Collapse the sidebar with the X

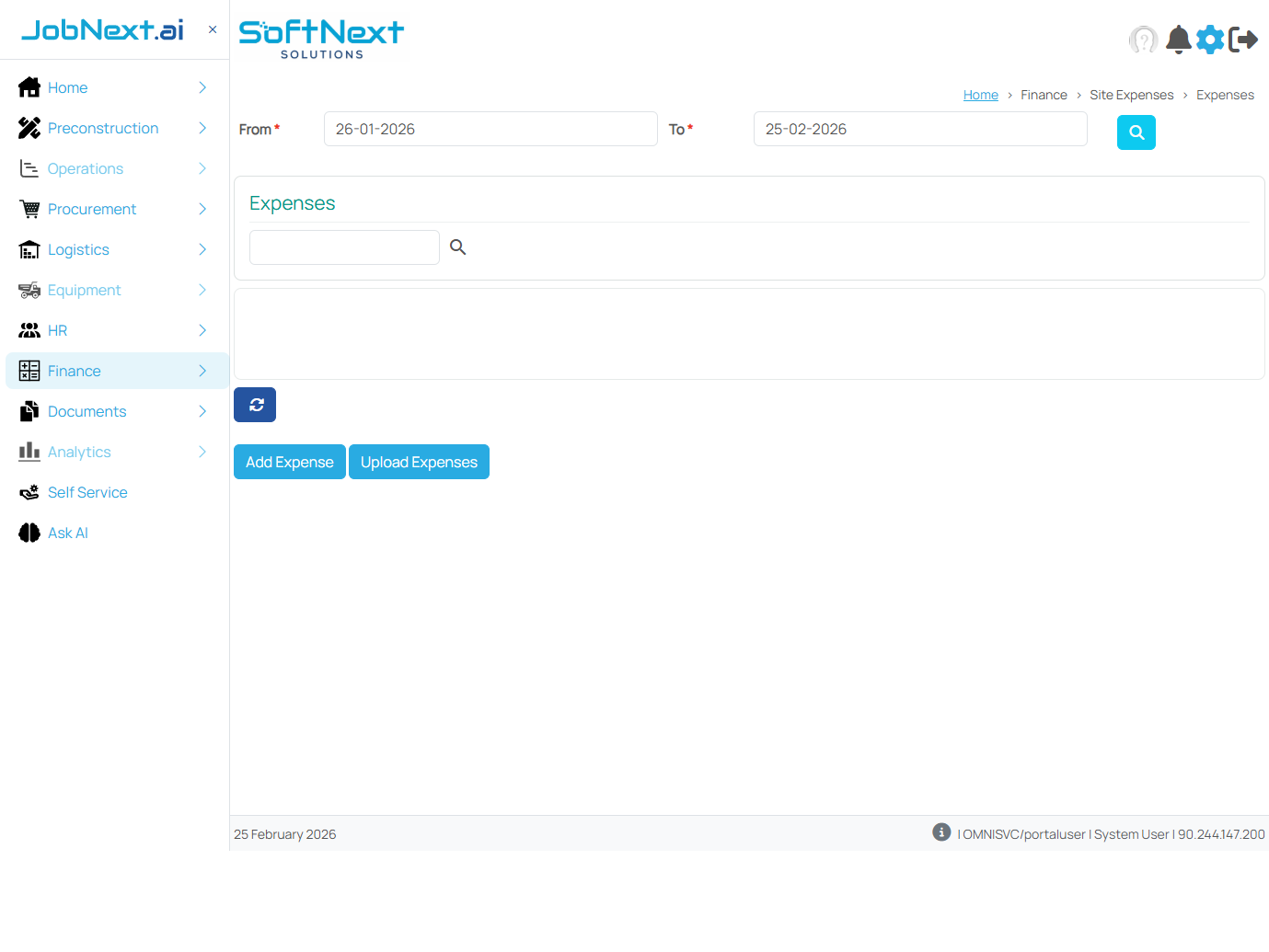click(x=213, y=29)
